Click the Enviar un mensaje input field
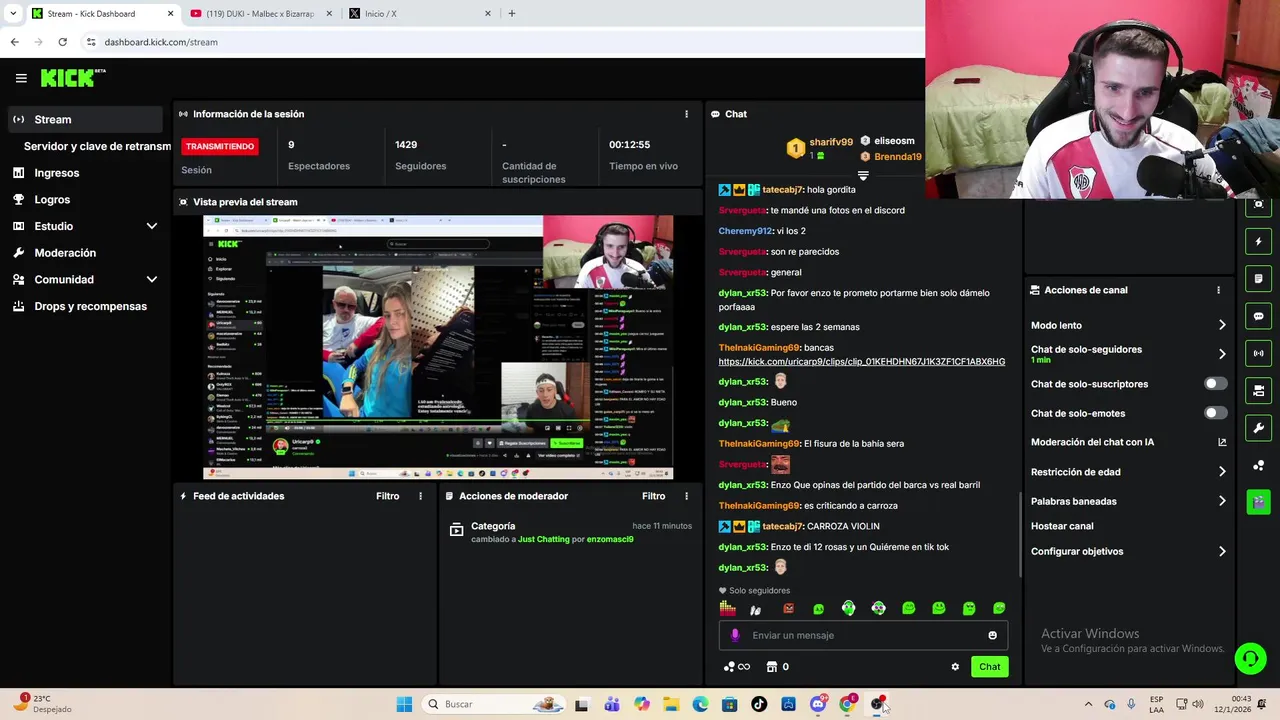 pos(863,635)
